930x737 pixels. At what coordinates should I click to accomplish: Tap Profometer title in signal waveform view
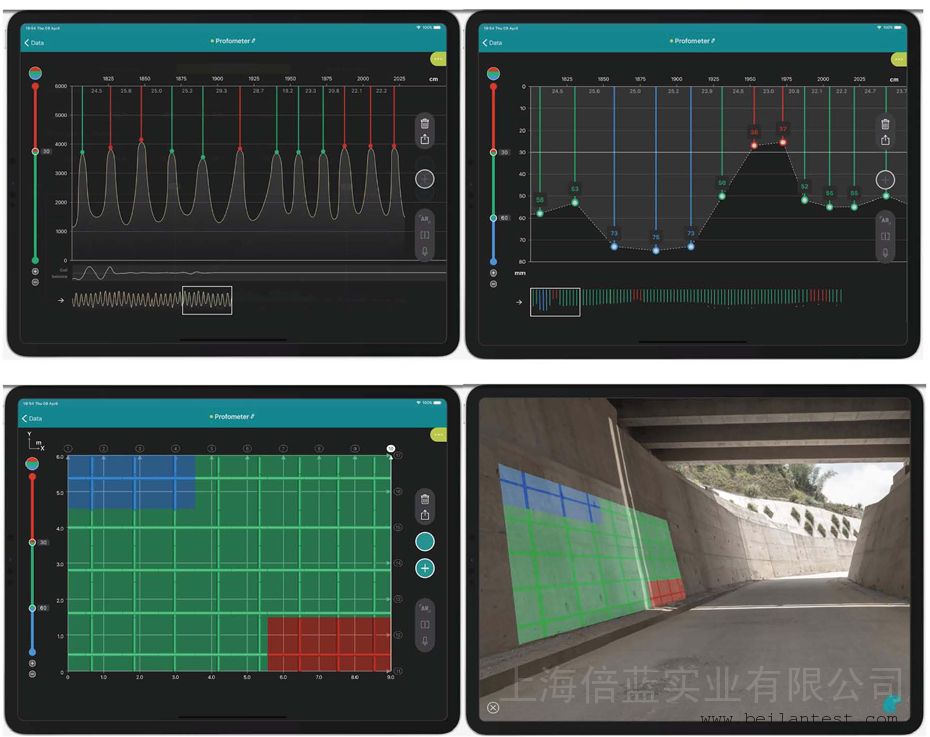coord(232,41)
